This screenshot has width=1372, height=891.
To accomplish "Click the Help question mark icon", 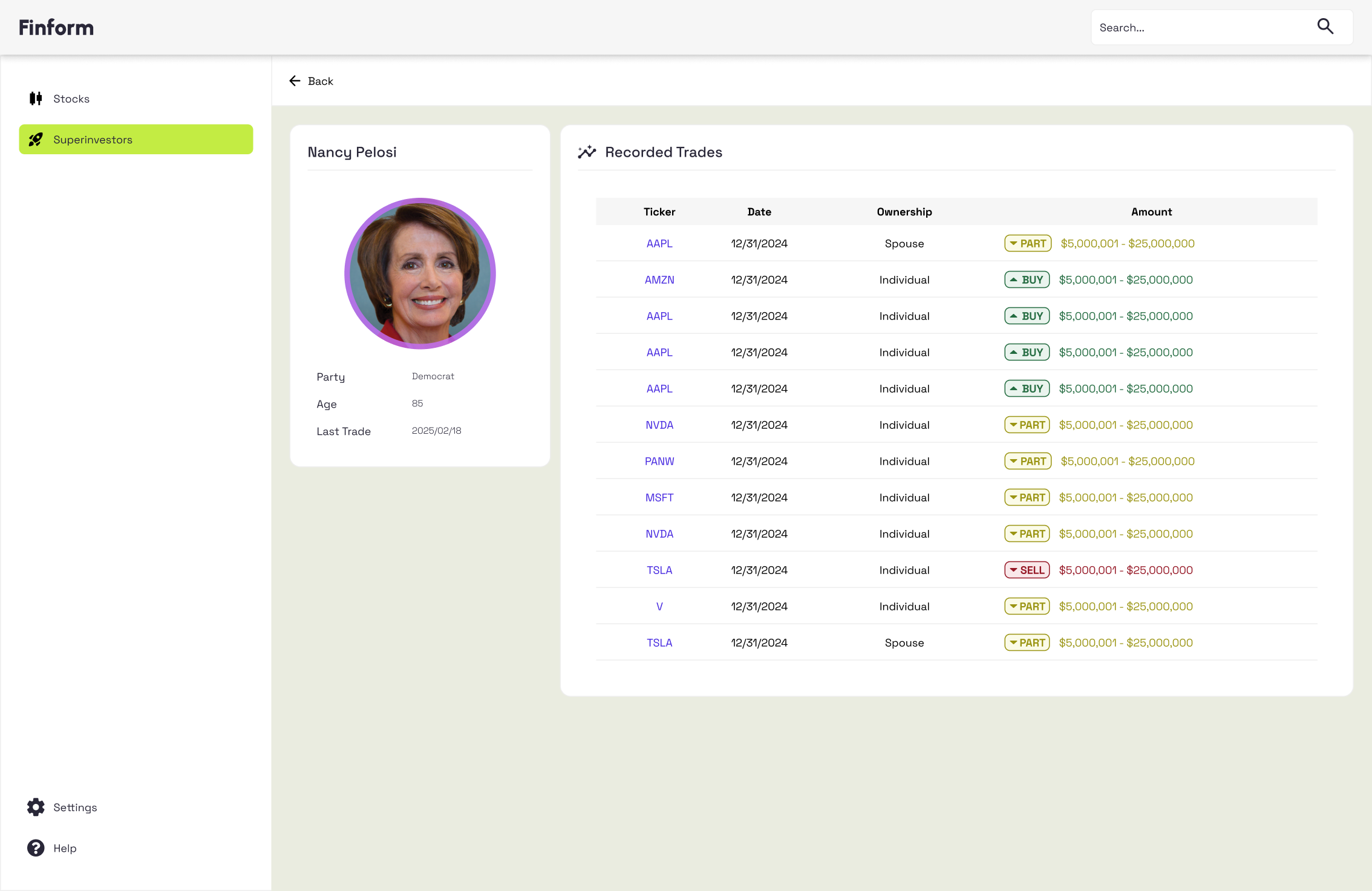I will pos(36,848).
